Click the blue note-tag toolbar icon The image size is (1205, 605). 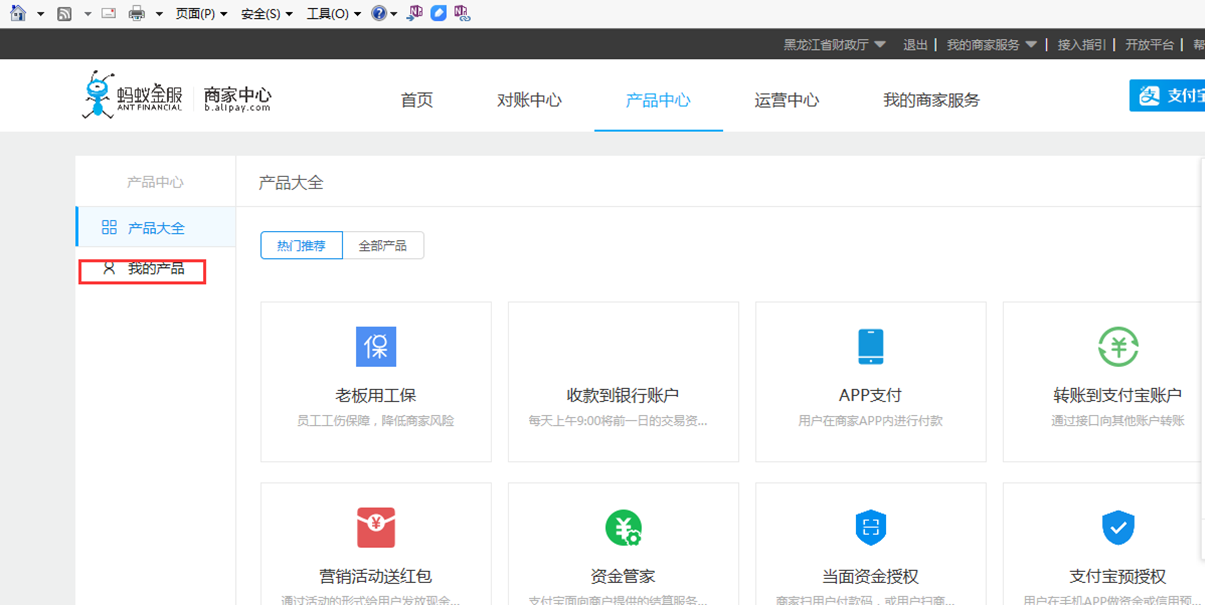tap(438, 13)
